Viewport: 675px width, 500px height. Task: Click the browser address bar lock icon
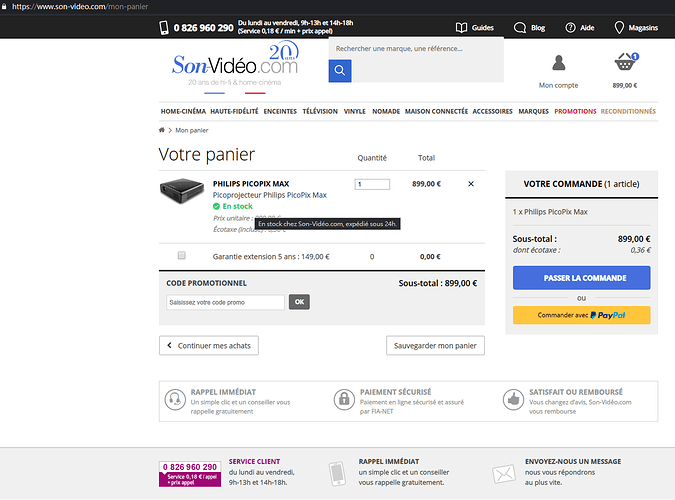coord(4,6)
